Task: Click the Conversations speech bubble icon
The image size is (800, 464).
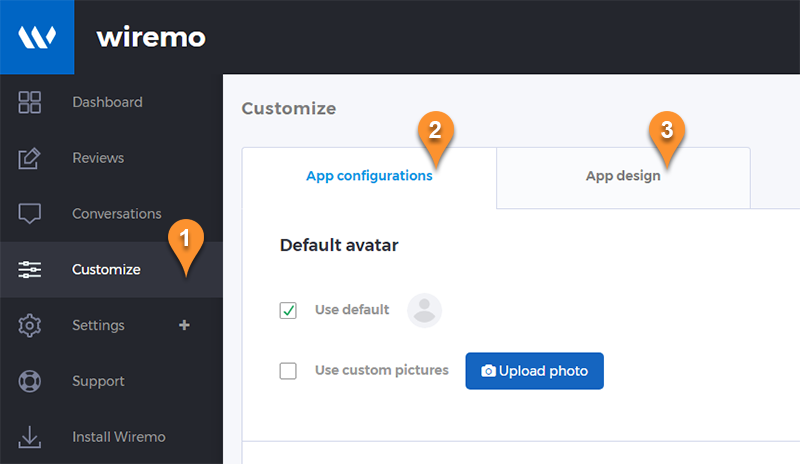Action: [30, 213]
